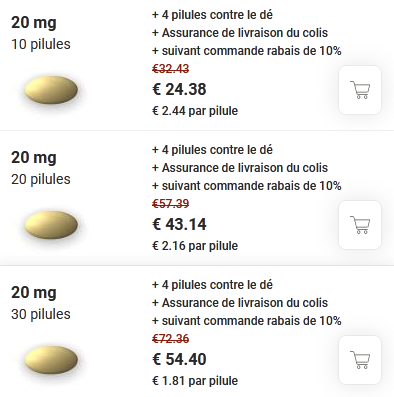Click '€ 2.44 par pilule' text

pos(195,111)
